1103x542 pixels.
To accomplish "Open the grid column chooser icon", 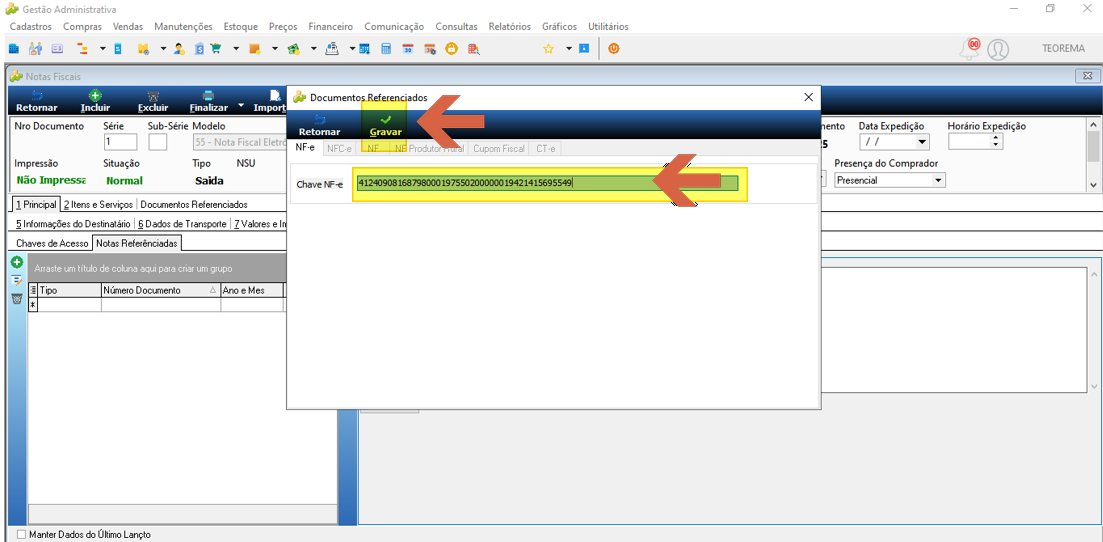I will [x=33, y=290].
